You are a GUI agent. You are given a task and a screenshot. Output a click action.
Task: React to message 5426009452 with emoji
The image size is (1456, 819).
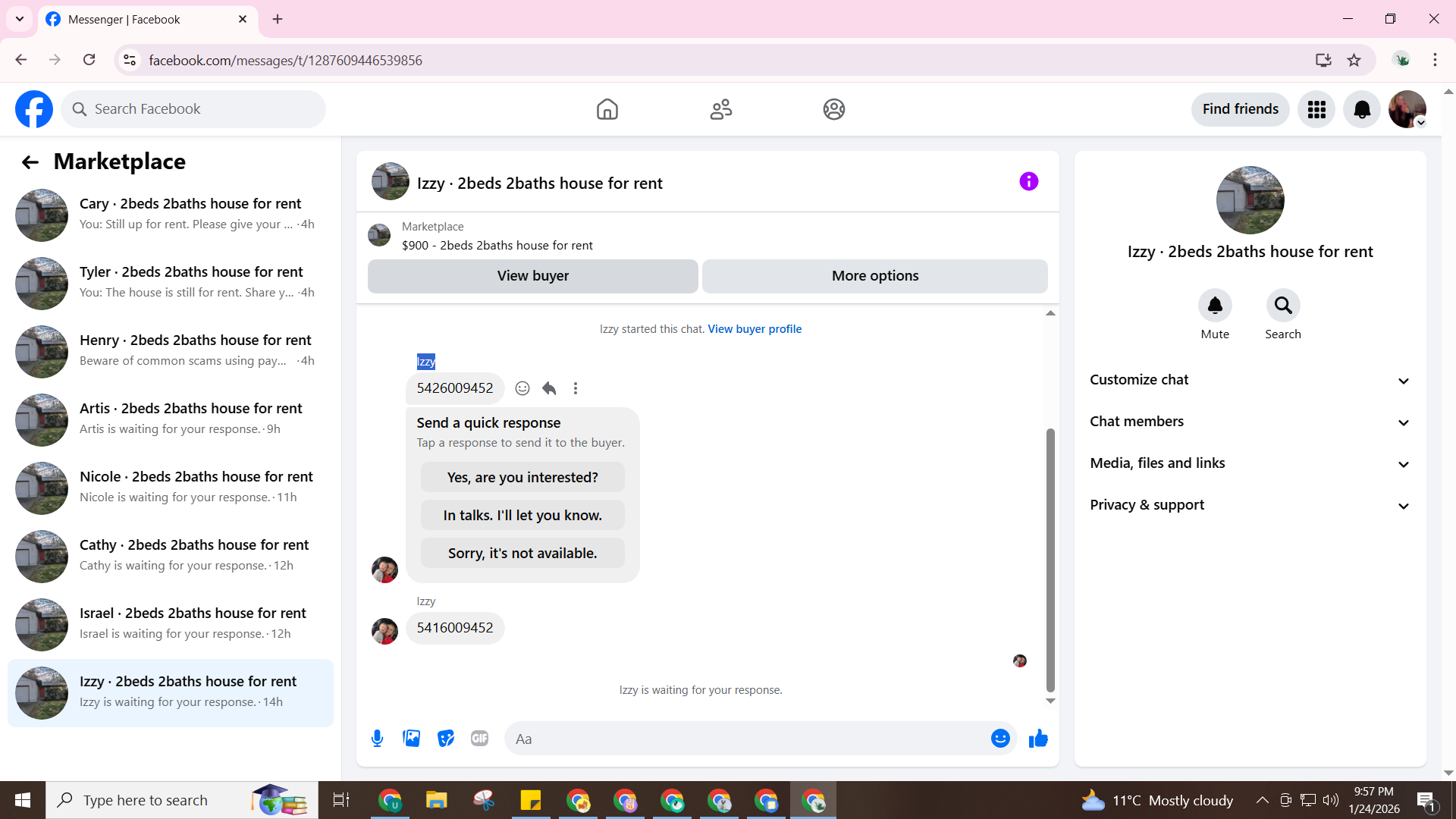522,388
